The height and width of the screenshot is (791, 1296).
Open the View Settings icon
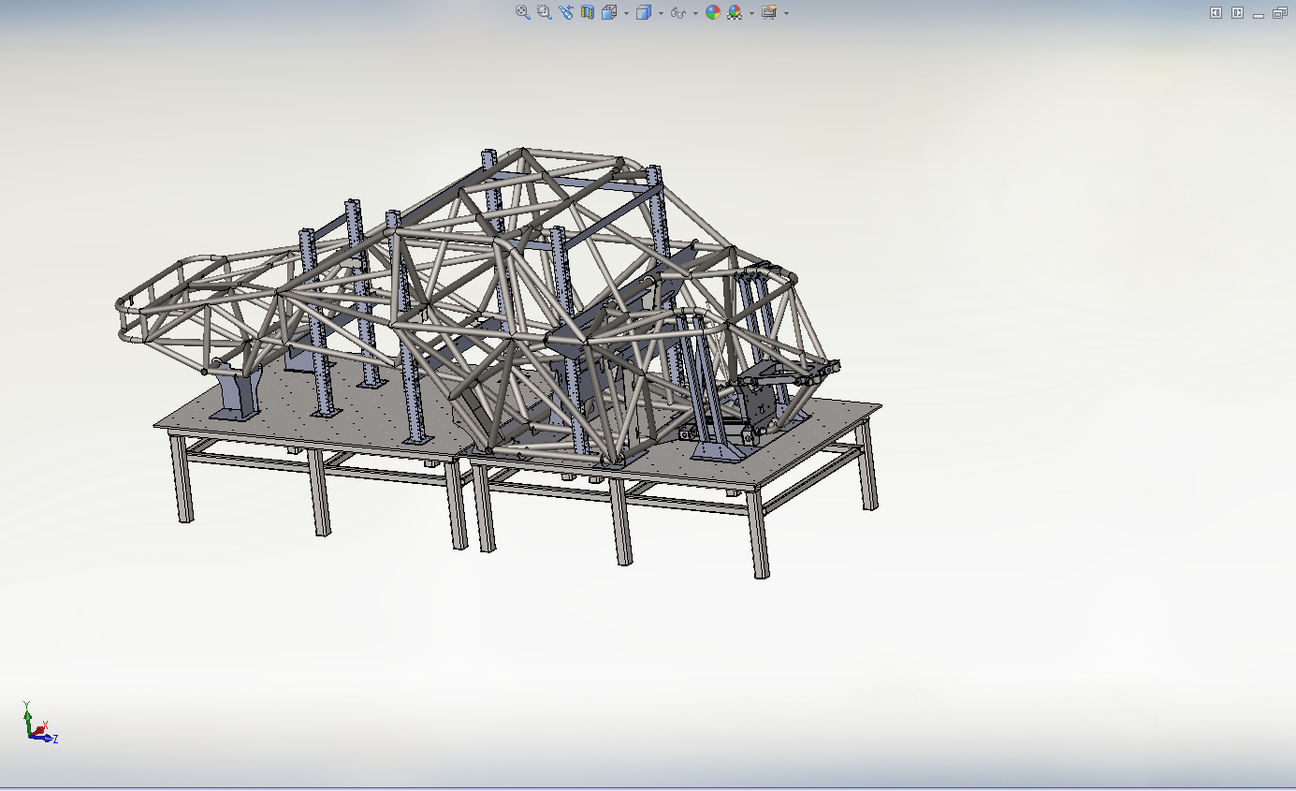pyautogui.click(x=768, y=13)
